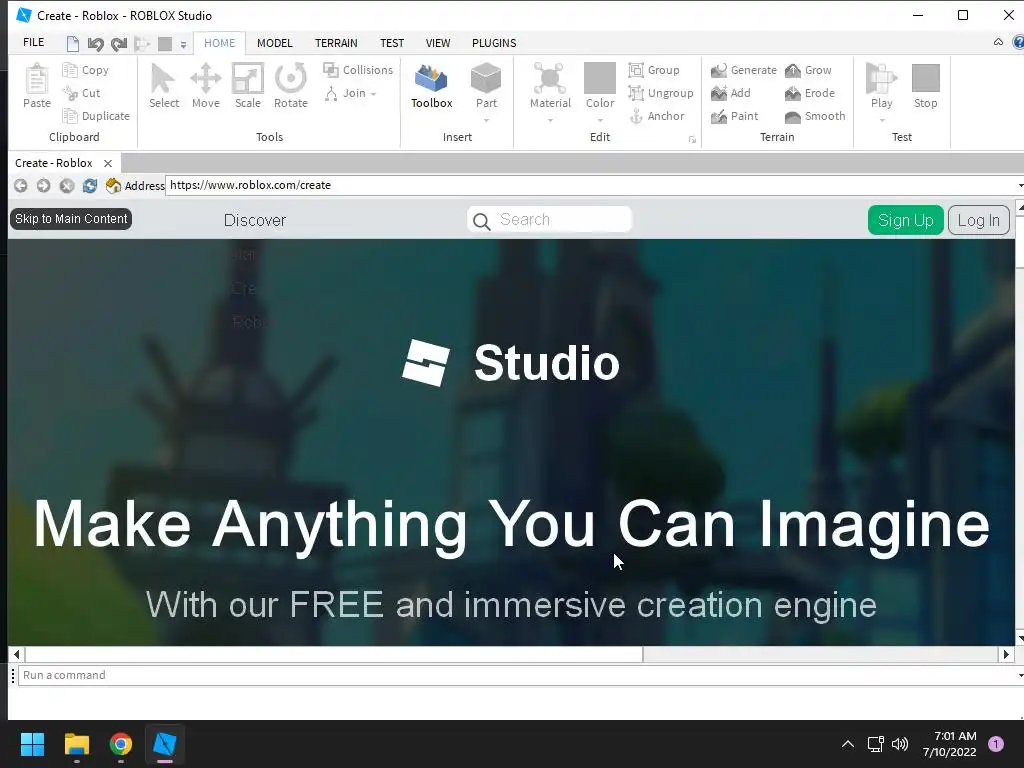Open the Discover link
This screenshot has height=768, width=1024.
click(255, 220)
